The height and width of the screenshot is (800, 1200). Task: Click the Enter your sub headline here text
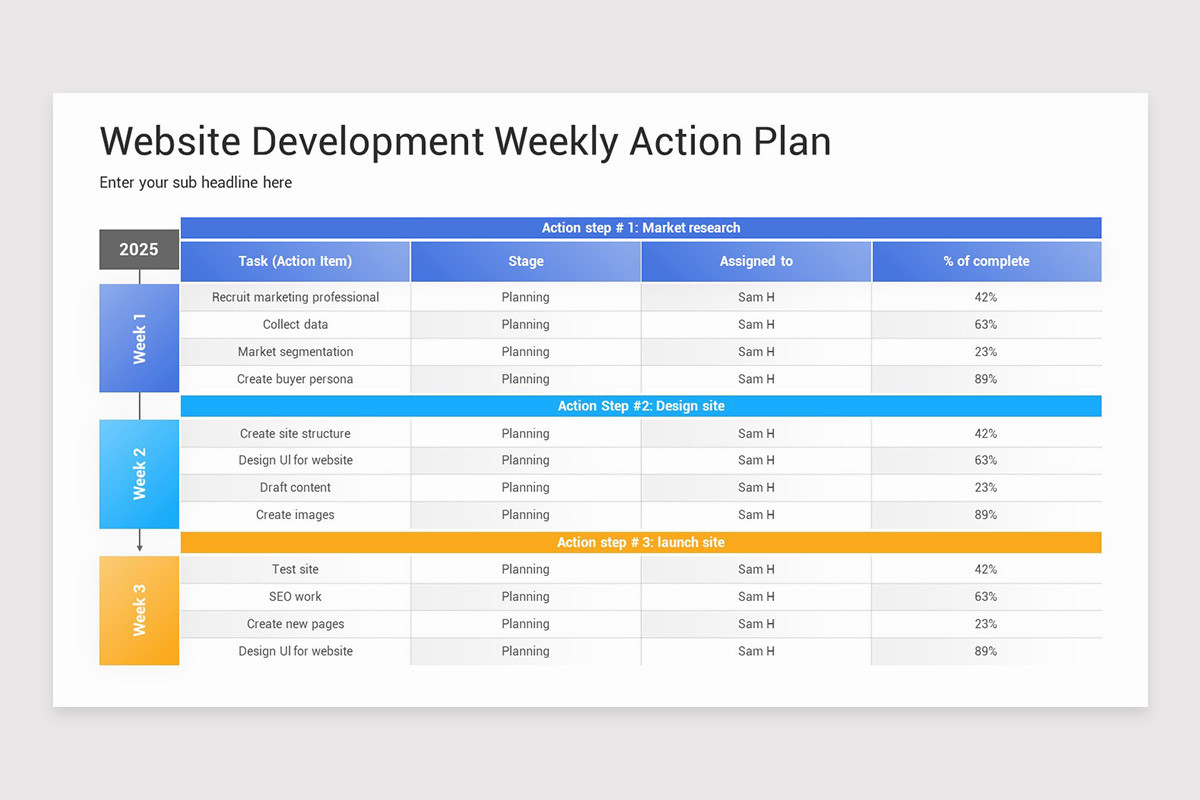pyautogui.click(x=195, y=182)
